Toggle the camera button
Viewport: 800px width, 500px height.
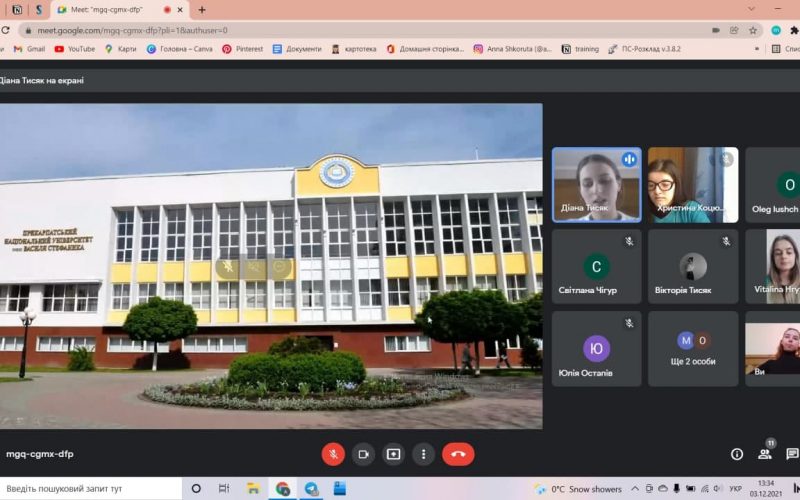pyautogui.click(x=363, y=454)
